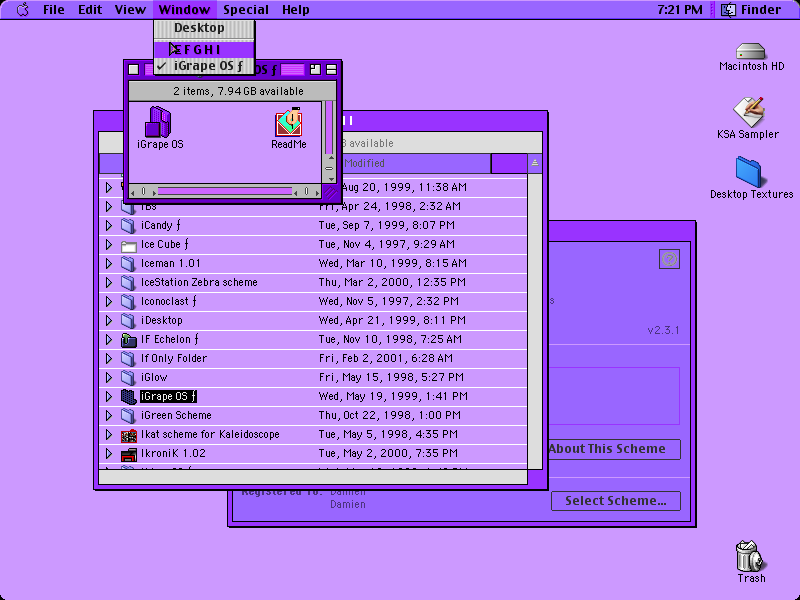Viewport: 800px width, 600px height.
Task: Select the Macintosh HD desktop icon
Action: [750, 51]
